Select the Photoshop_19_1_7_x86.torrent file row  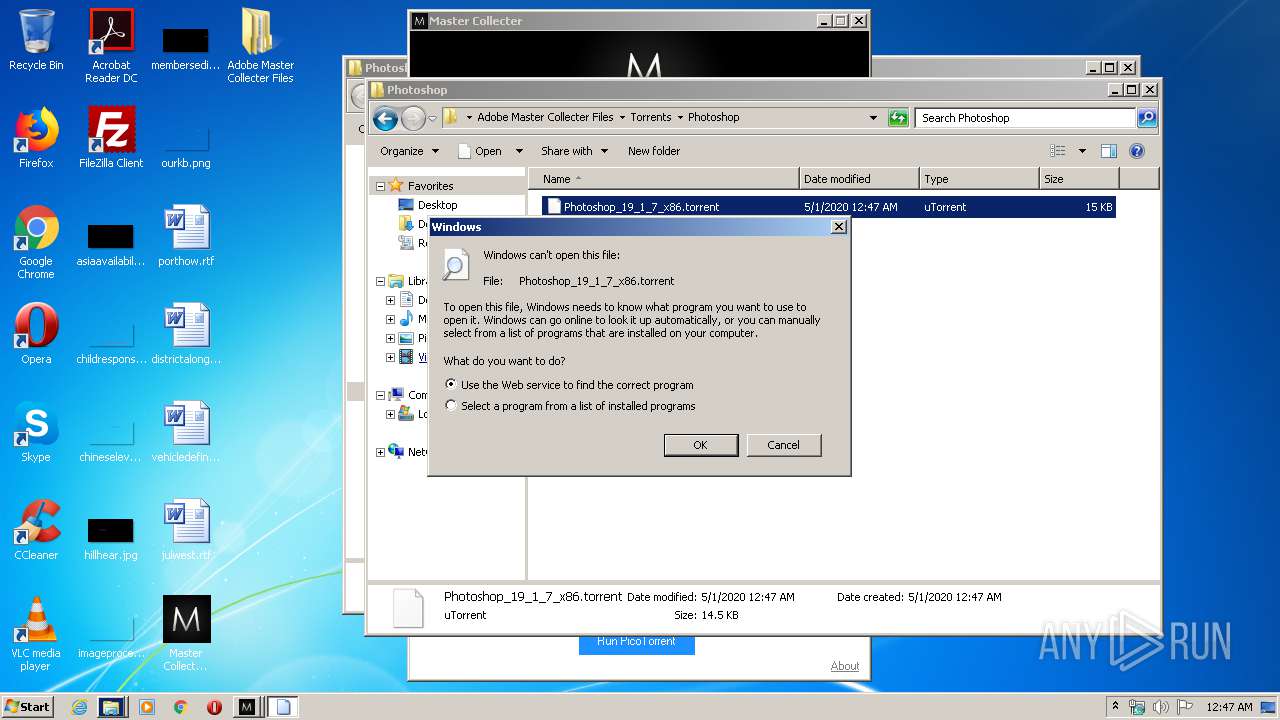pos(827,207)
